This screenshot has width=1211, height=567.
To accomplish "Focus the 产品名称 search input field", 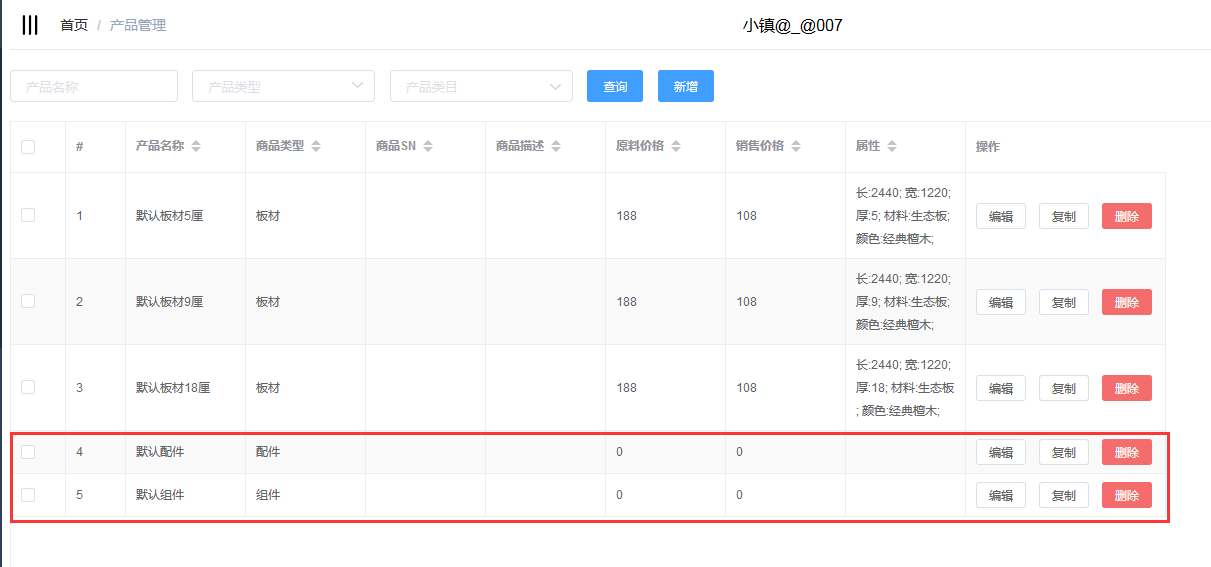I will click(x=94, y=86).
